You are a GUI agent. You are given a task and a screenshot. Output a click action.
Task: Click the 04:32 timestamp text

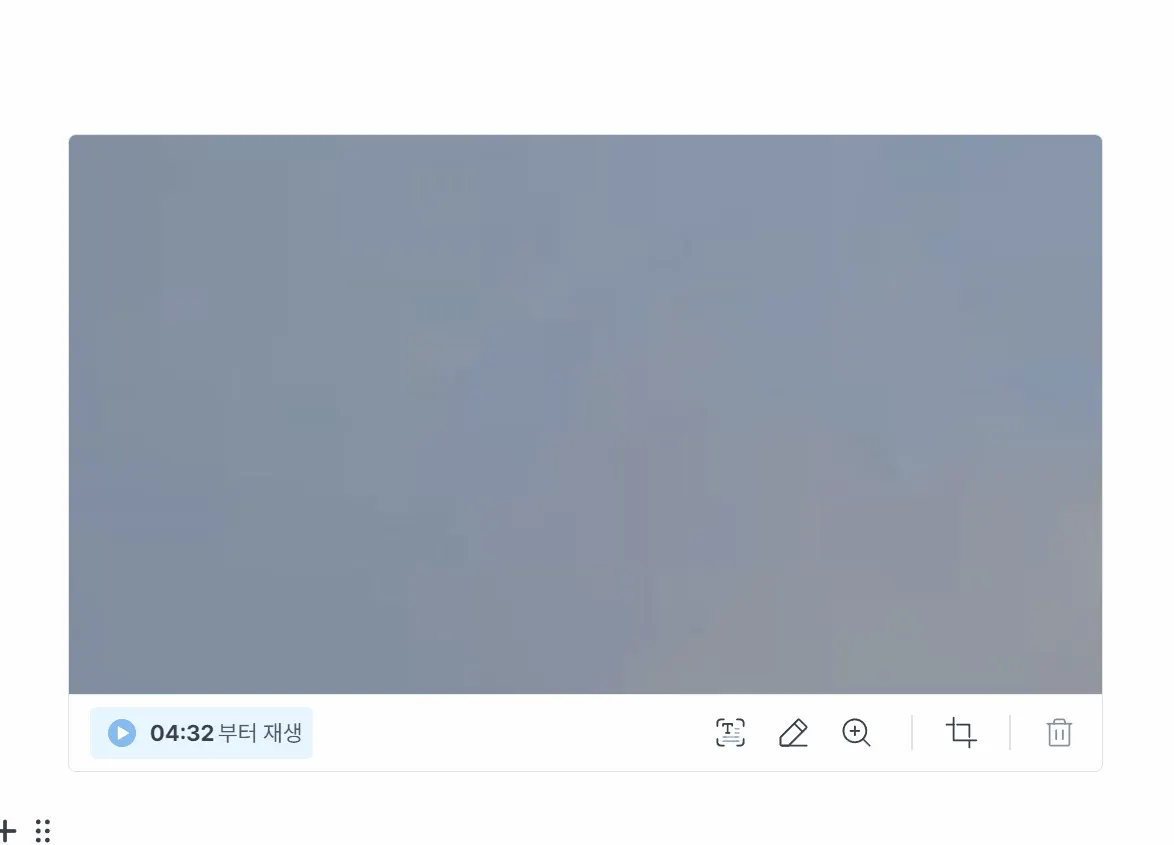182,733
